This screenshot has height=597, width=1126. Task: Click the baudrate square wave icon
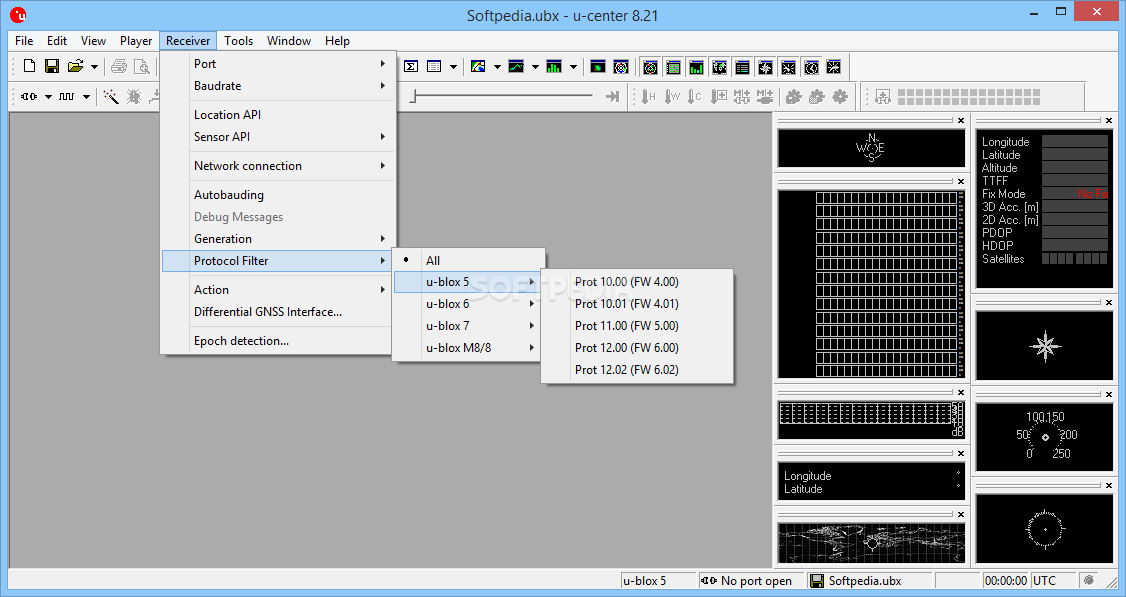pyautogui.click(x=67, y=96)
